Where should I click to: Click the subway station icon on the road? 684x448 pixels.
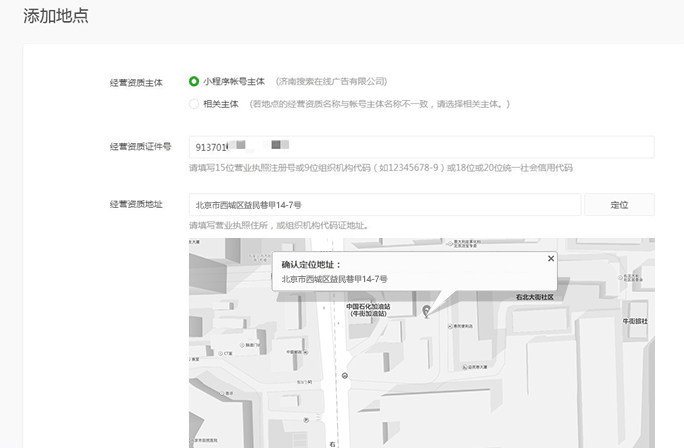click(x=345, y=376)
